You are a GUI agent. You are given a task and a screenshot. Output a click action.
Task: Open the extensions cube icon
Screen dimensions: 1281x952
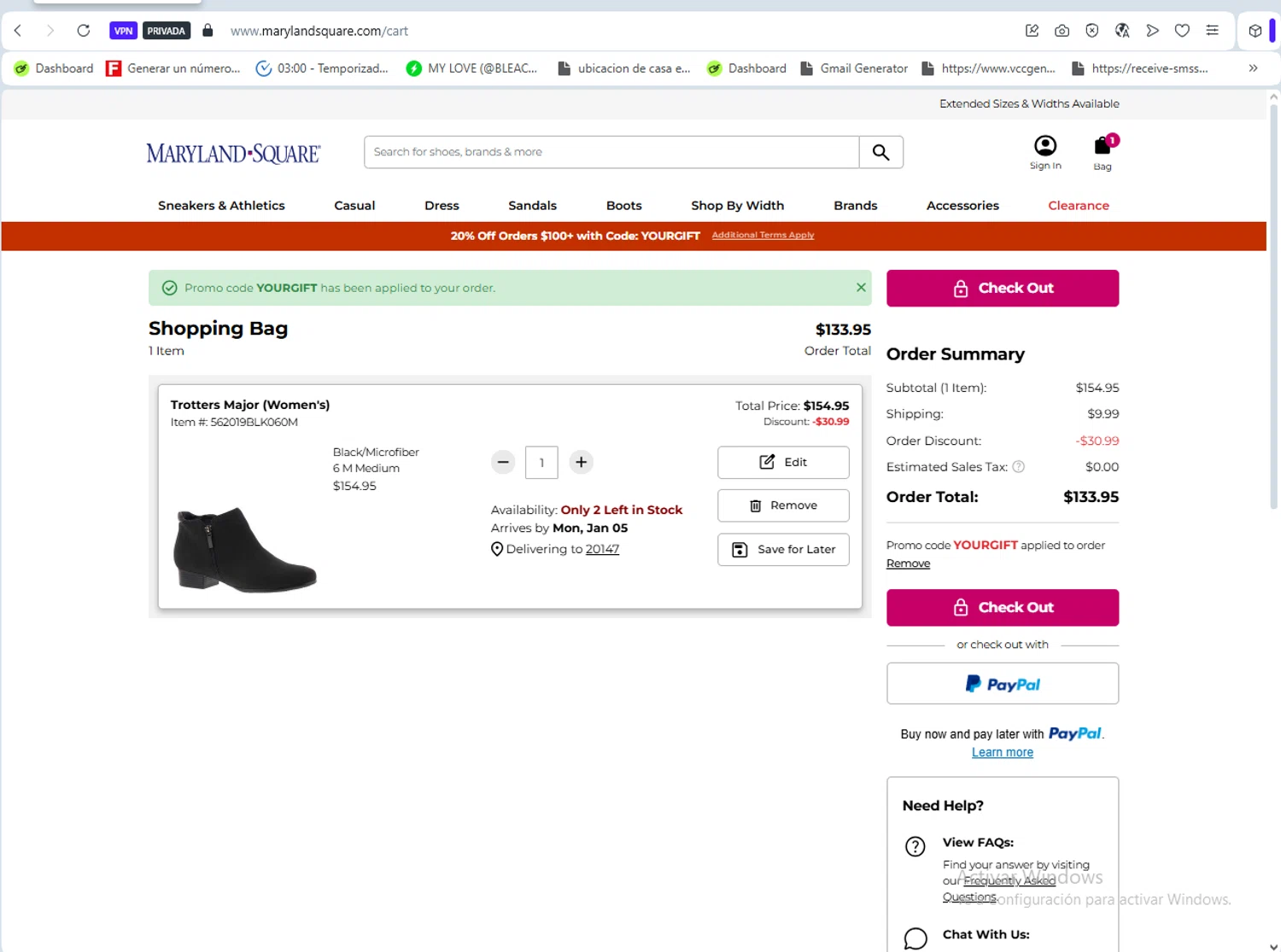(x=1255, y=31)
